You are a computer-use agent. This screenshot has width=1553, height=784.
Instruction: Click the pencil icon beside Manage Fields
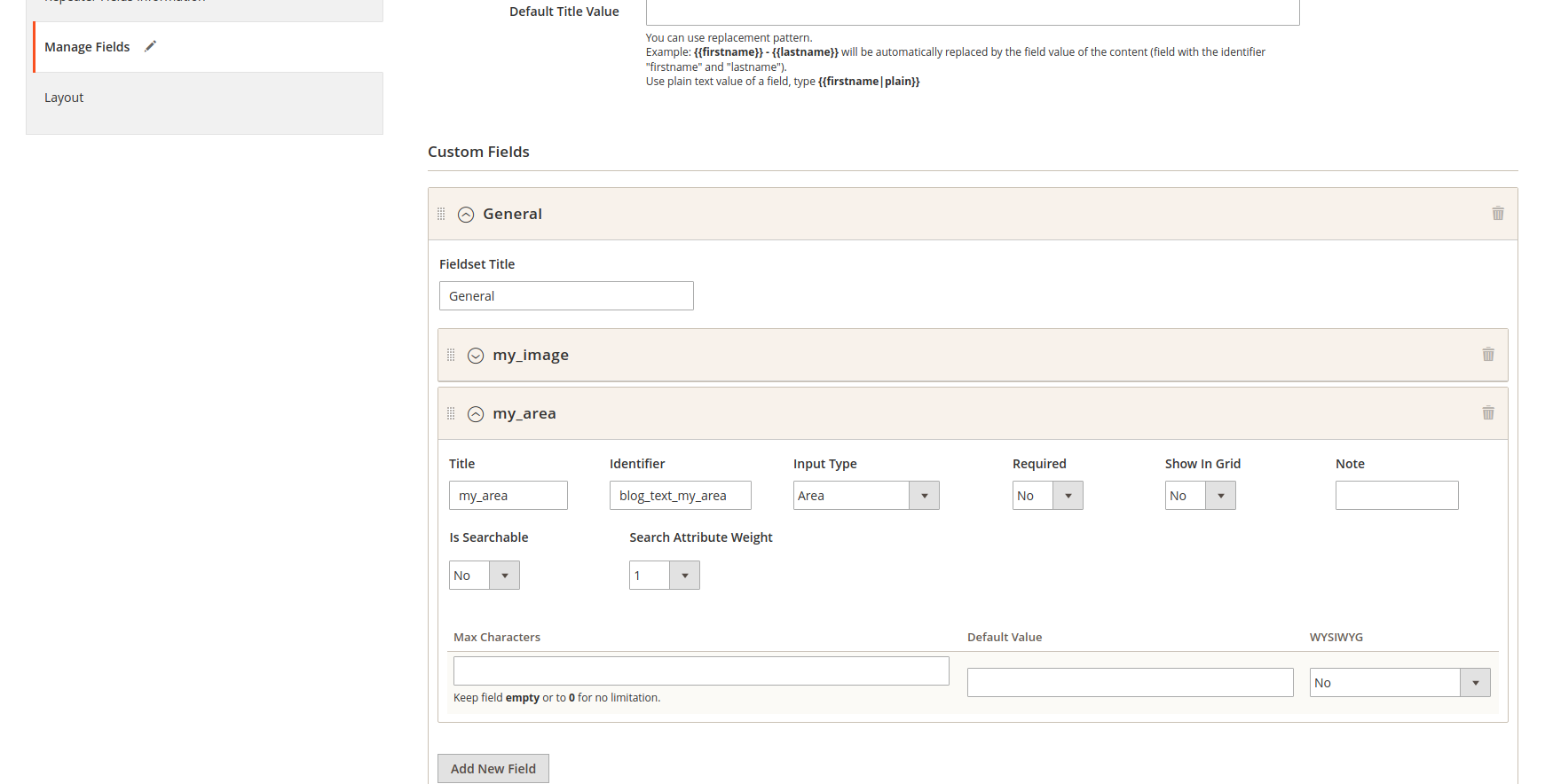150,46
